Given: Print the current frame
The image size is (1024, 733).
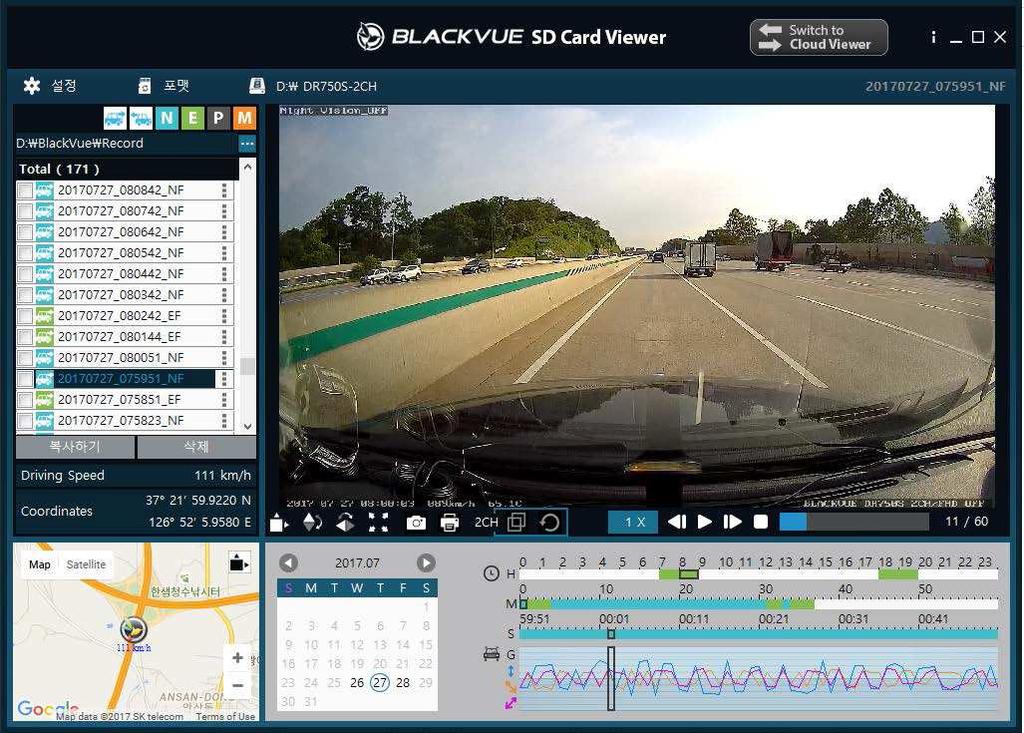Looking at the screenshot, I should [449, 523].
